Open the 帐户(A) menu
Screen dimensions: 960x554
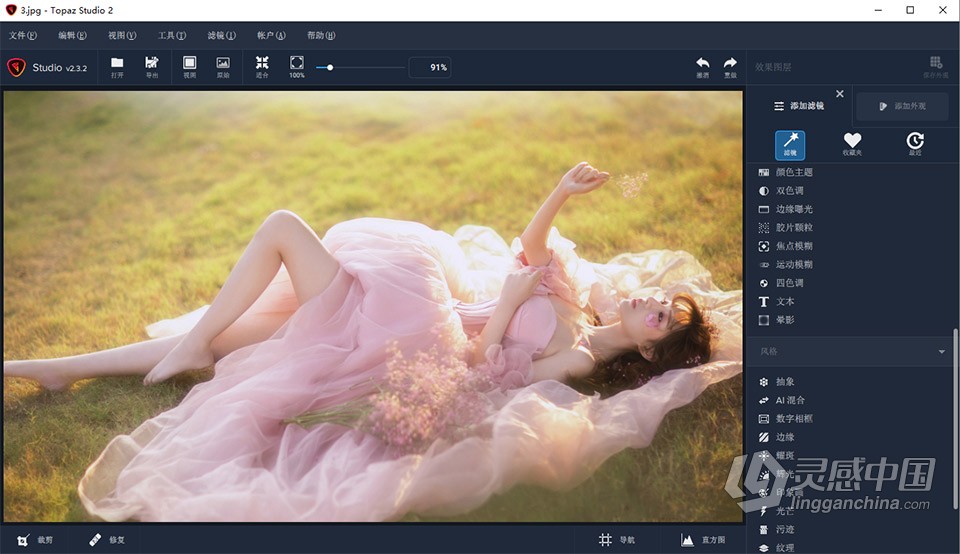(271, 36)
